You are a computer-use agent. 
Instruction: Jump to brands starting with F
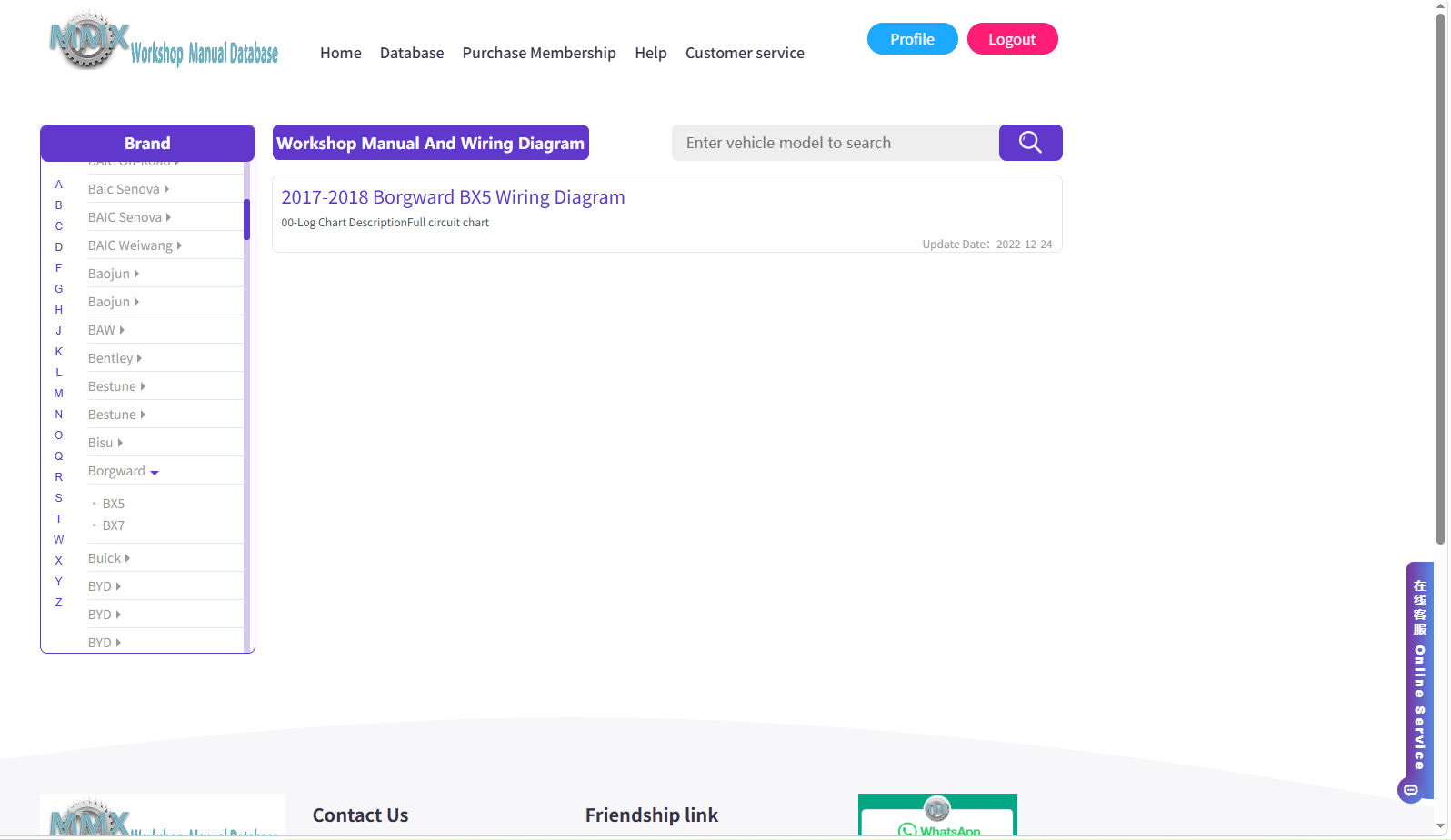(59, 268)
